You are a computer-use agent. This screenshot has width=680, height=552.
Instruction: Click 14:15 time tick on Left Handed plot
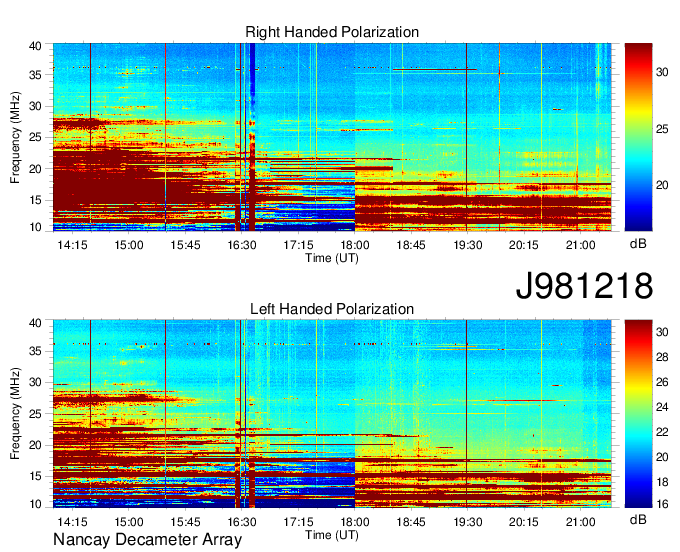(72, 522)
